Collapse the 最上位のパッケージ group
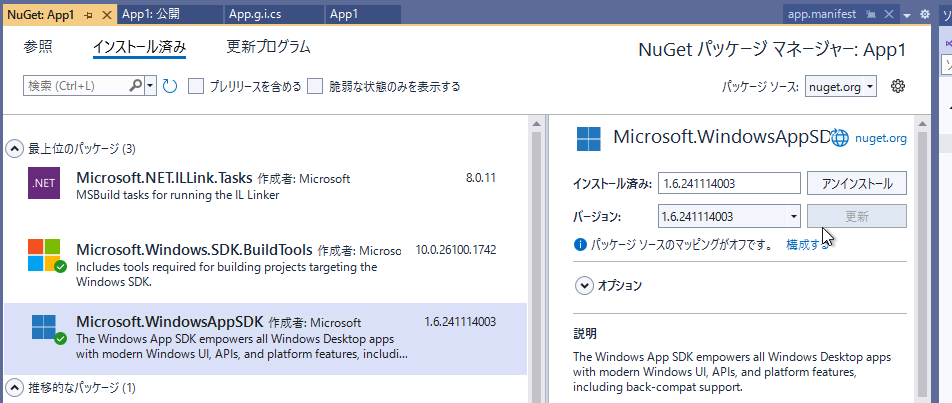The image size is (952, 403). point(15,148)
